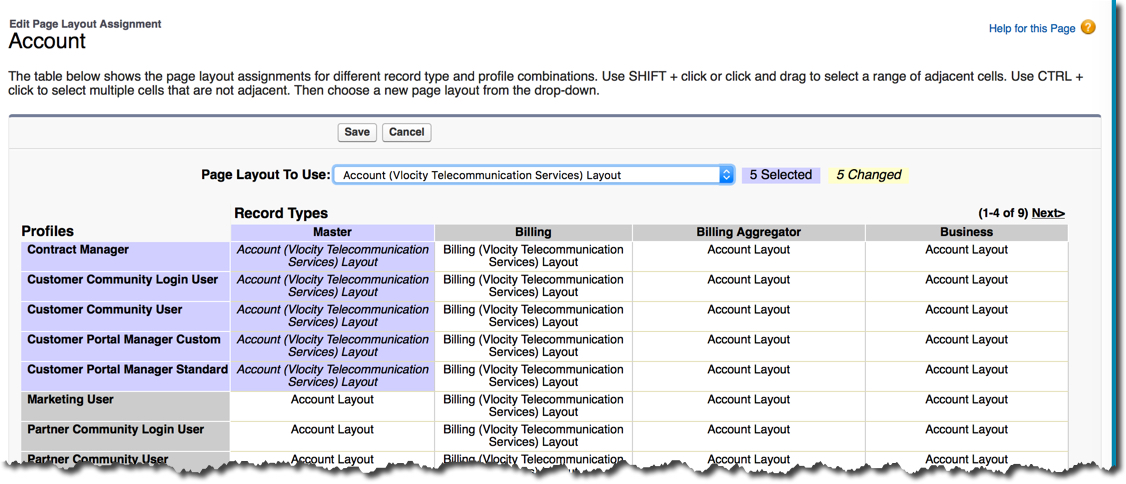Click the 5 Changed indicator
The image size is (1126, 484).
[x=868, y=174]
